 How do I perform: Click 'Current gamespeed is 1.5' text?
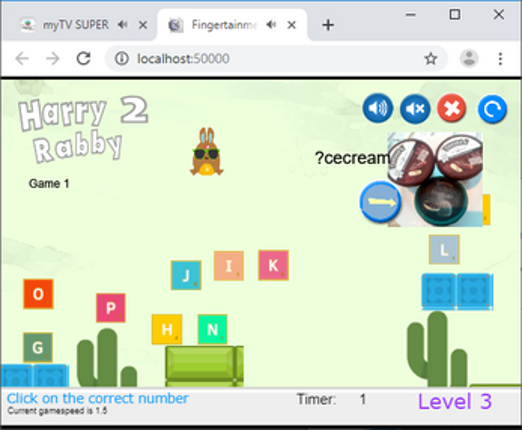pos(57,411)
